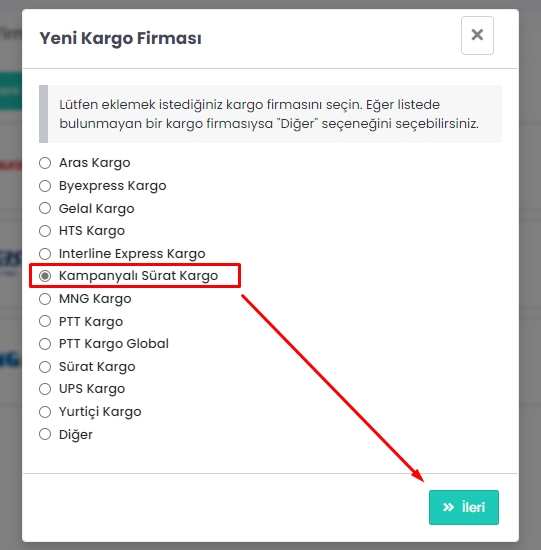541x550 pixels.
Task: Click the MNG Kargo label text
Action: [95, 299]
